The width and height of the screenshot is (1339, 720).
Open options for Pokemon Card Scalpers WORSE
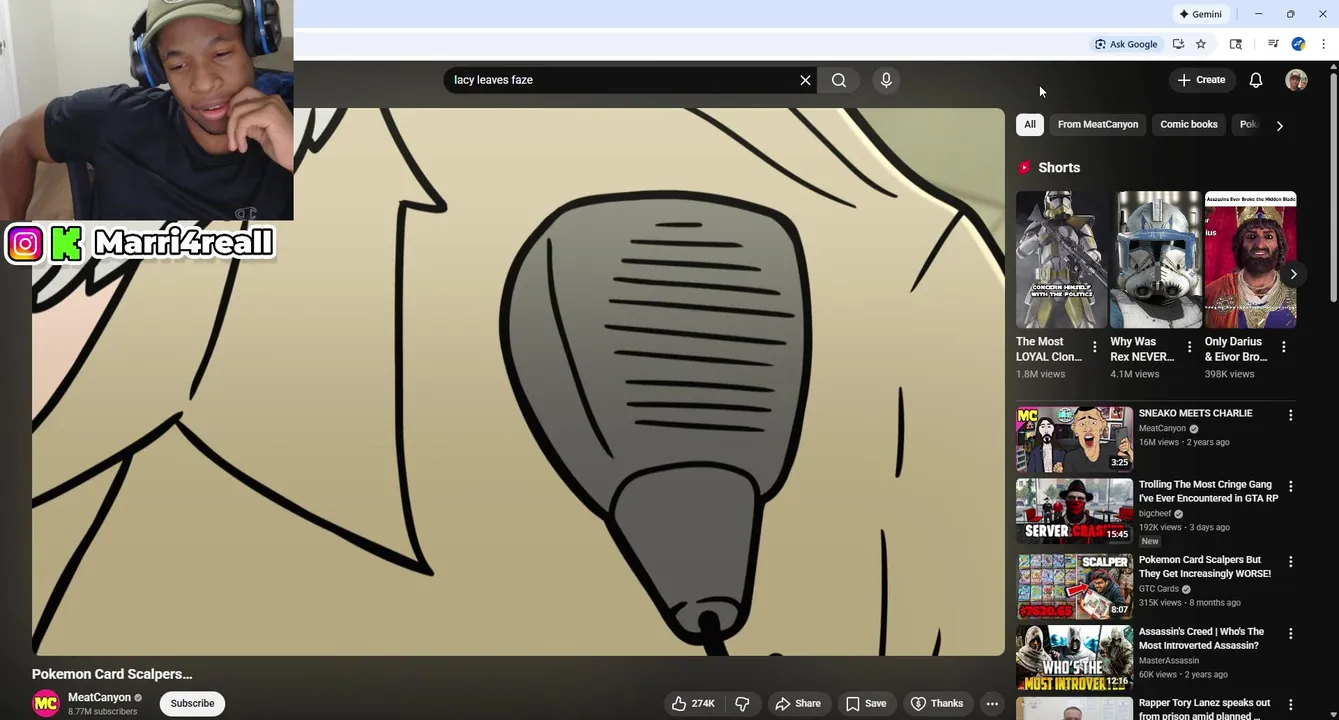pos(1290,562)
